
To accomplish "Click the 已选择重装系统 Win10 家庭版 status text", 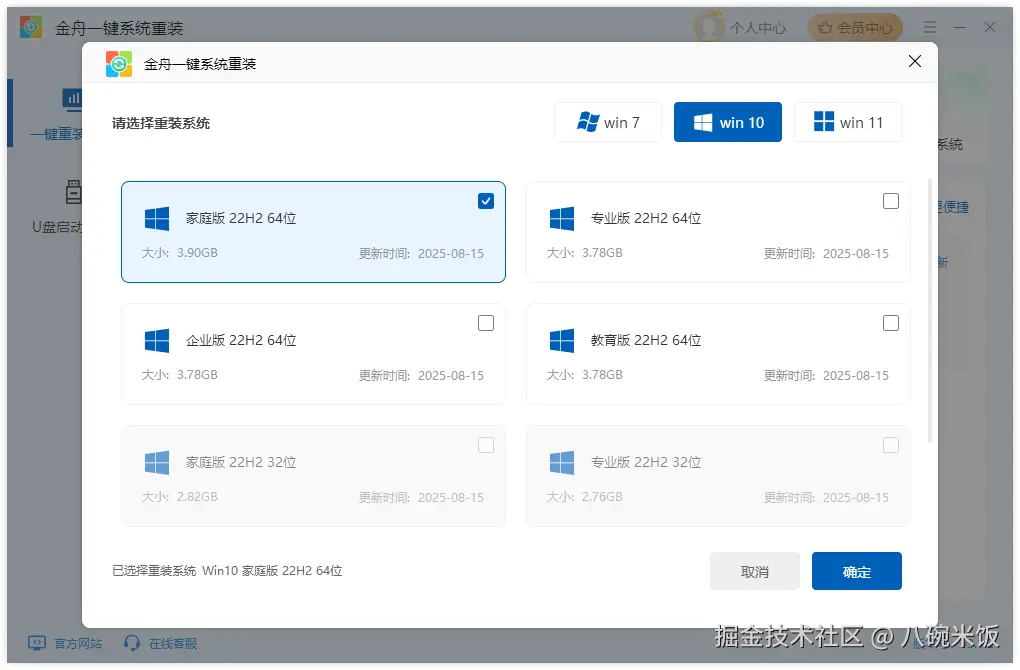I will 227,570.
